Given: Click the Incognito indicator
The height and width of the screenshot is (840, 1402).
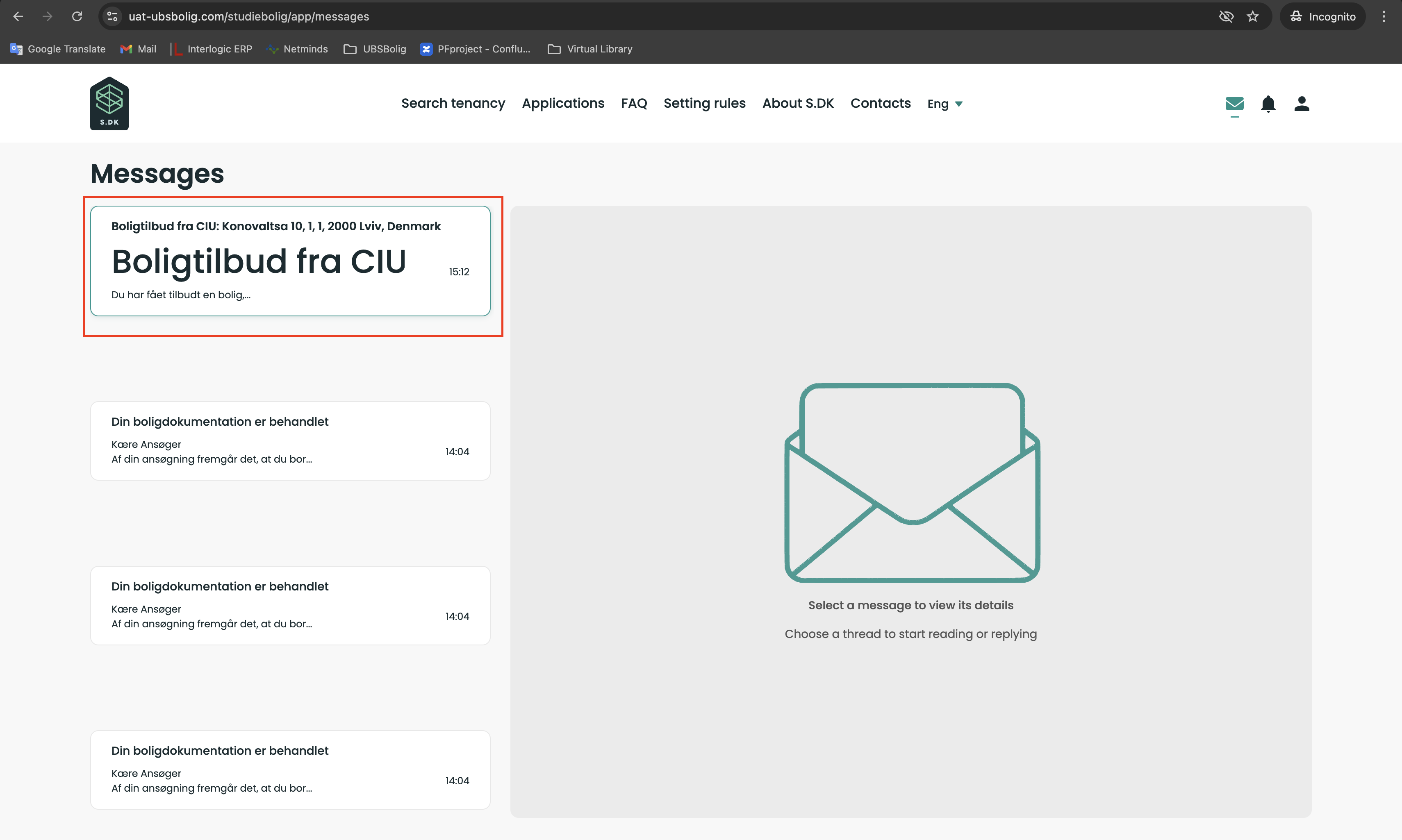Looking at the screenshot, I should click(x=1323, y=16).
